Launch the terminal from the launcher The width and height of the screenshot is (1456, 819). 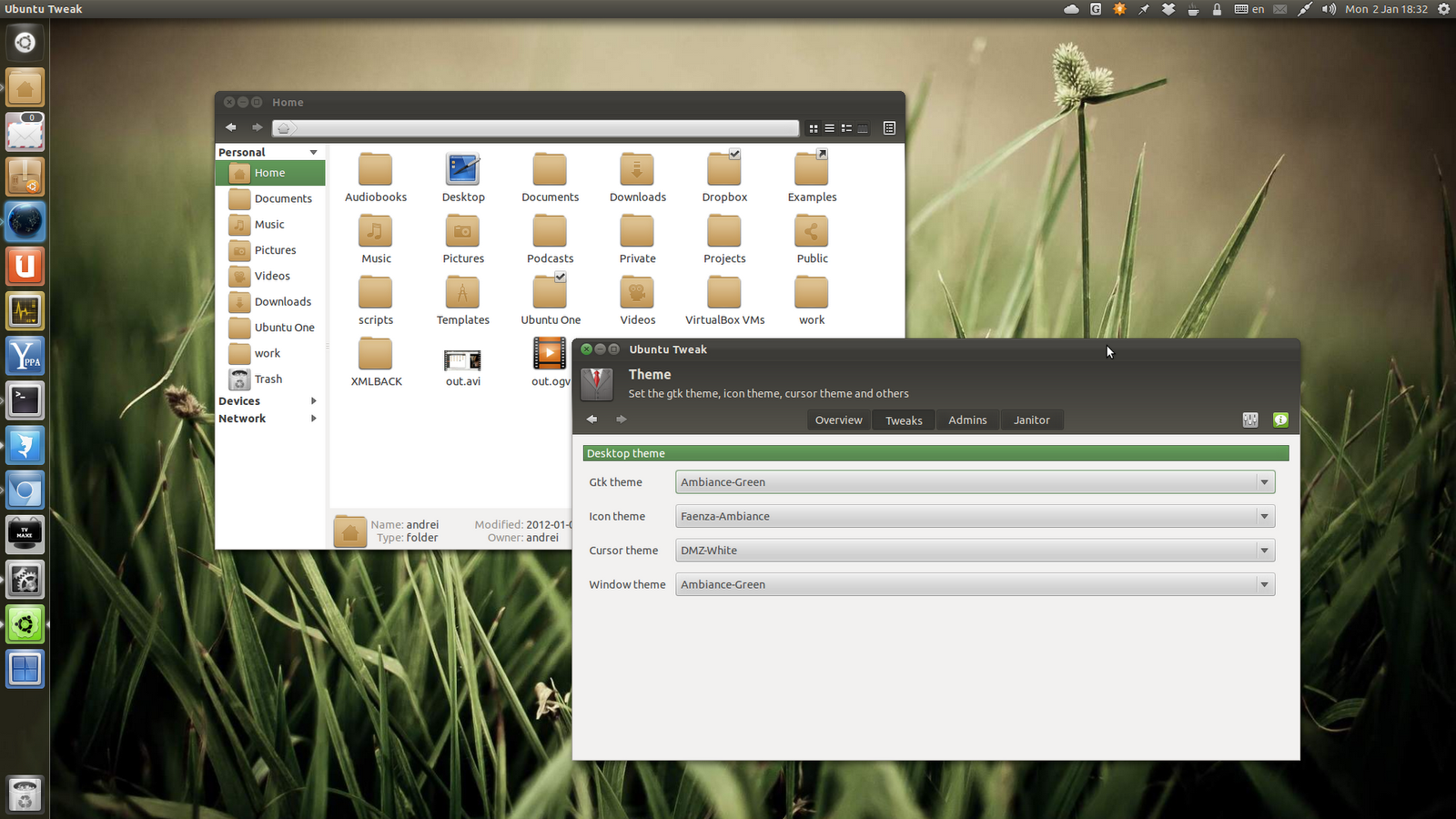pos(25,399)
